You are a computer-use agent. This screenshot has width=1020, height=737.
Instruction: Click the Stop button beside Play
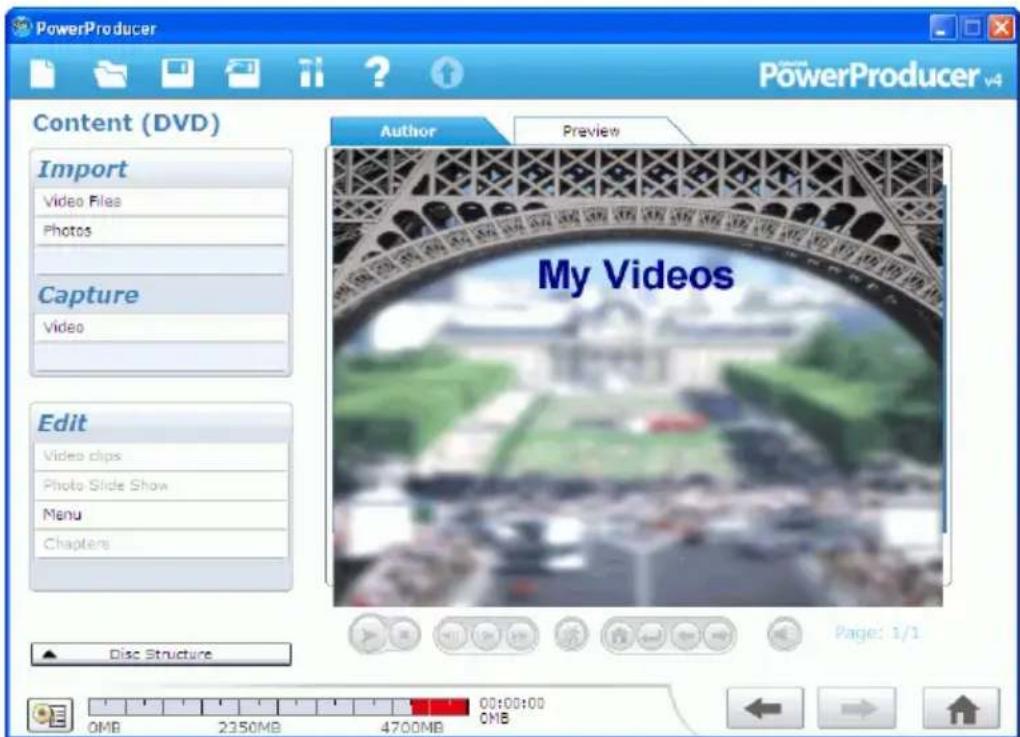pyautogui.click(x=404, y=634)
